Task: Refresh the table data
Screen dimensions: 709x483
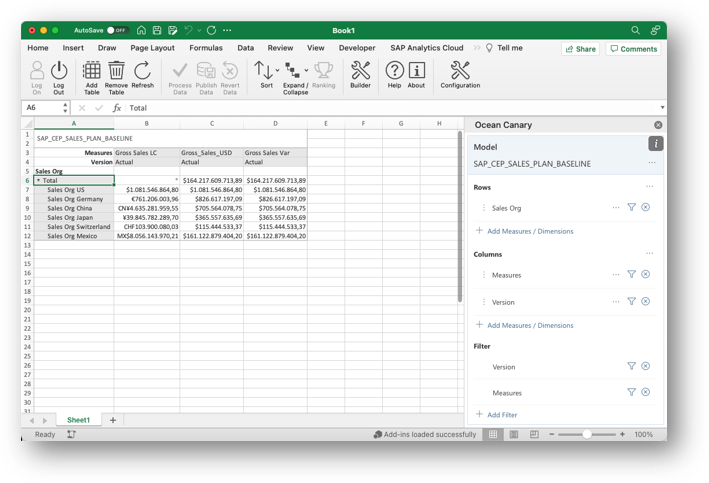Action: pyautogui.click(x=142, y=71)
